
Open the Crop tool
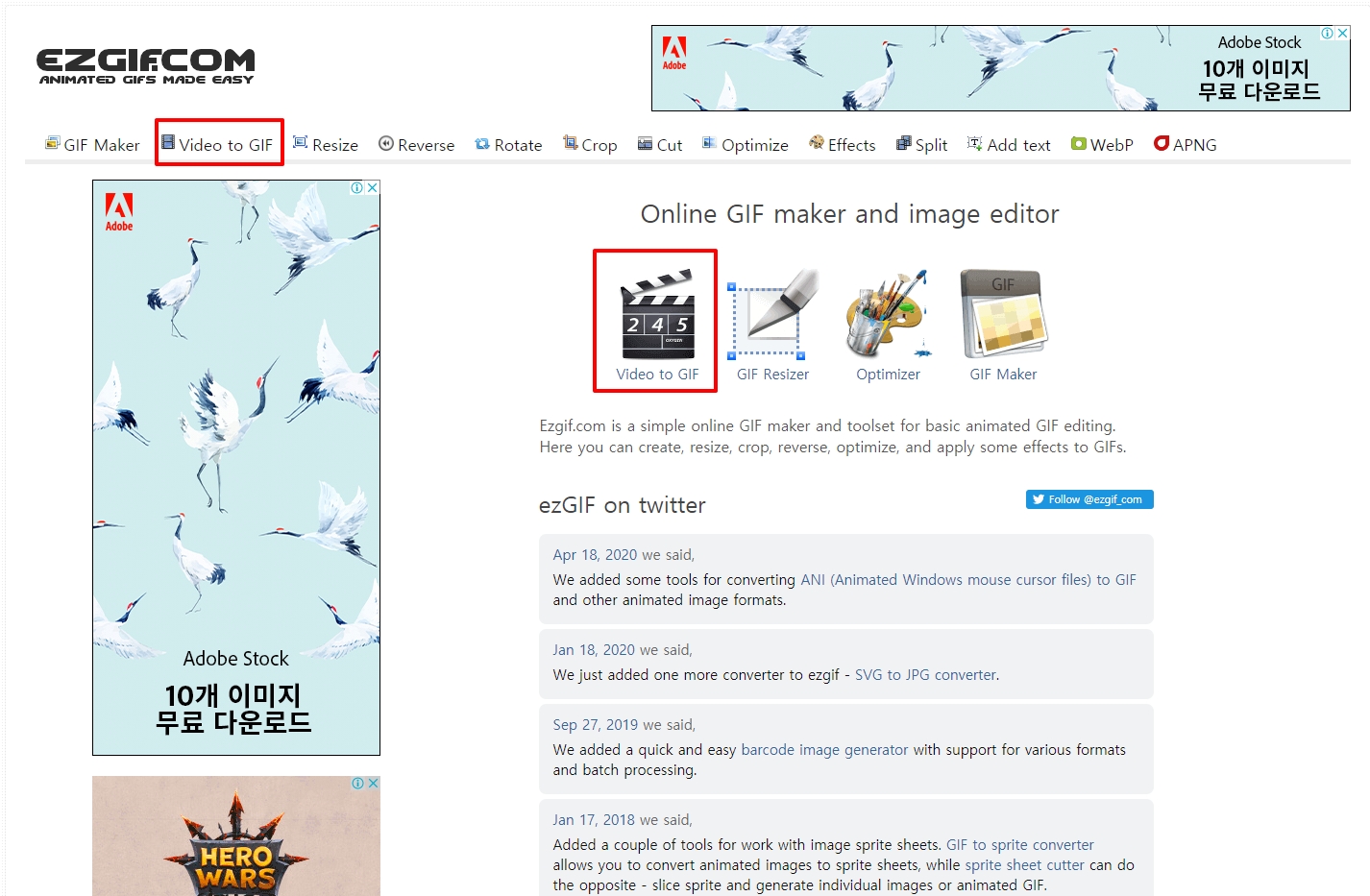point(590,144)
